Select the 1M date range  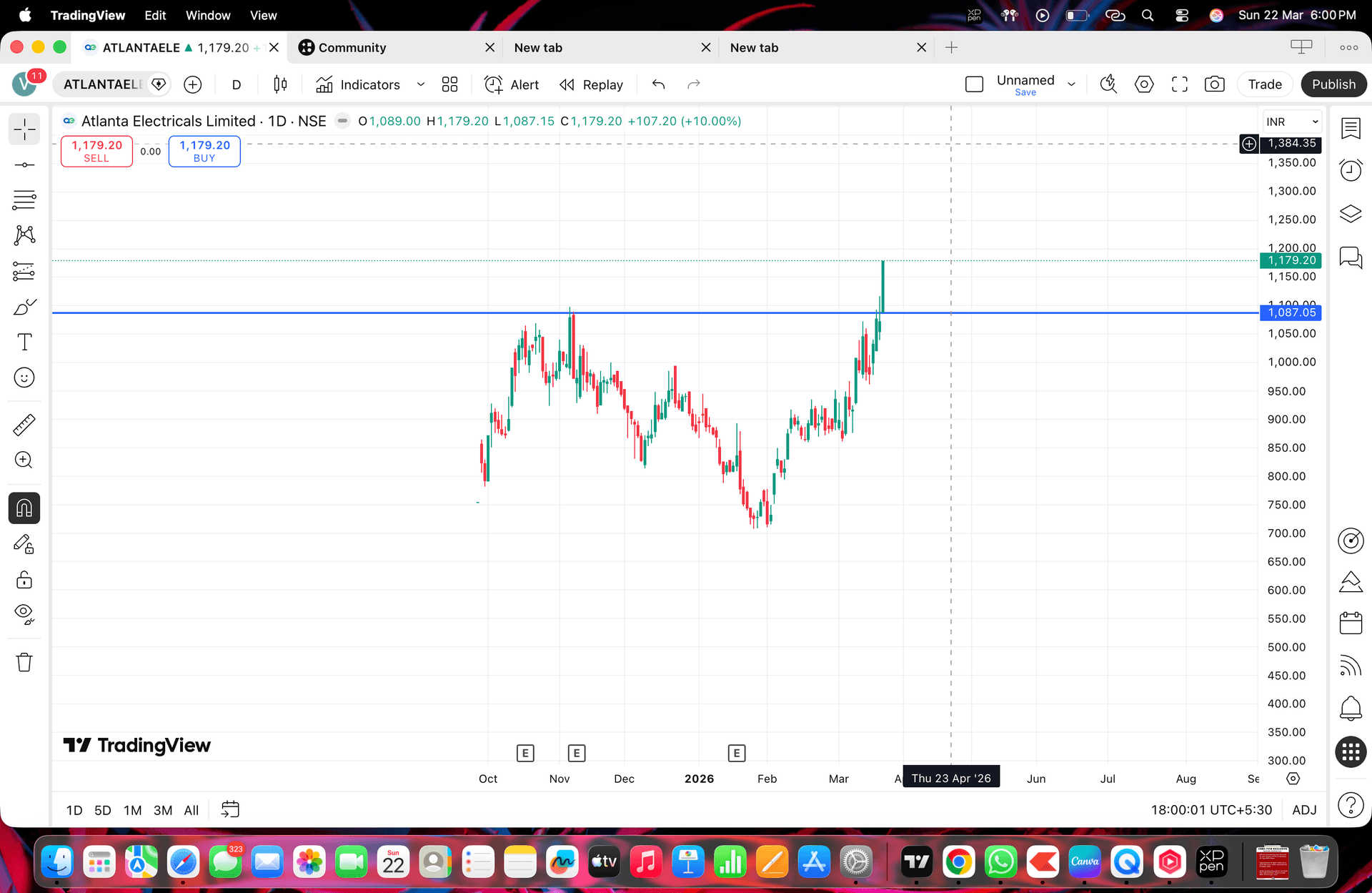click(x=132, y=810)
